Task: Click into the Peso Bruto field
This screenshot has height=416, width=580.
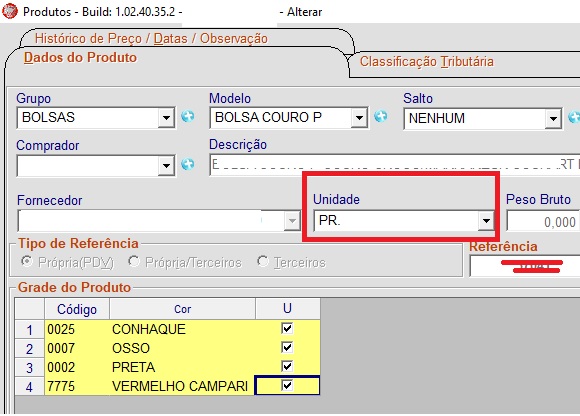Action: coord(542,221)
